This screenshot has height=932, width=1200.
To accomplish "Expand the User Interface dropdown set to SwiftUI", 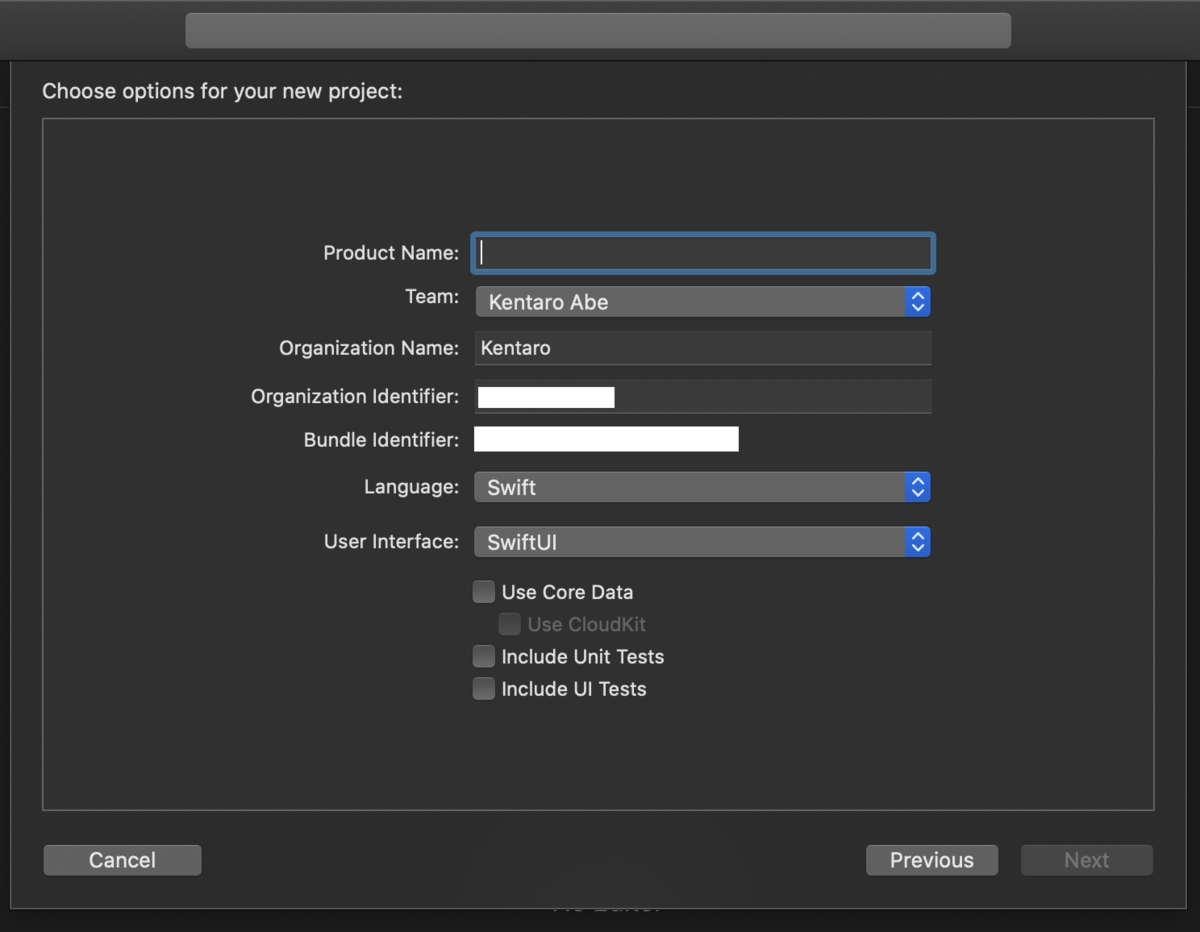I will (703, 542).
